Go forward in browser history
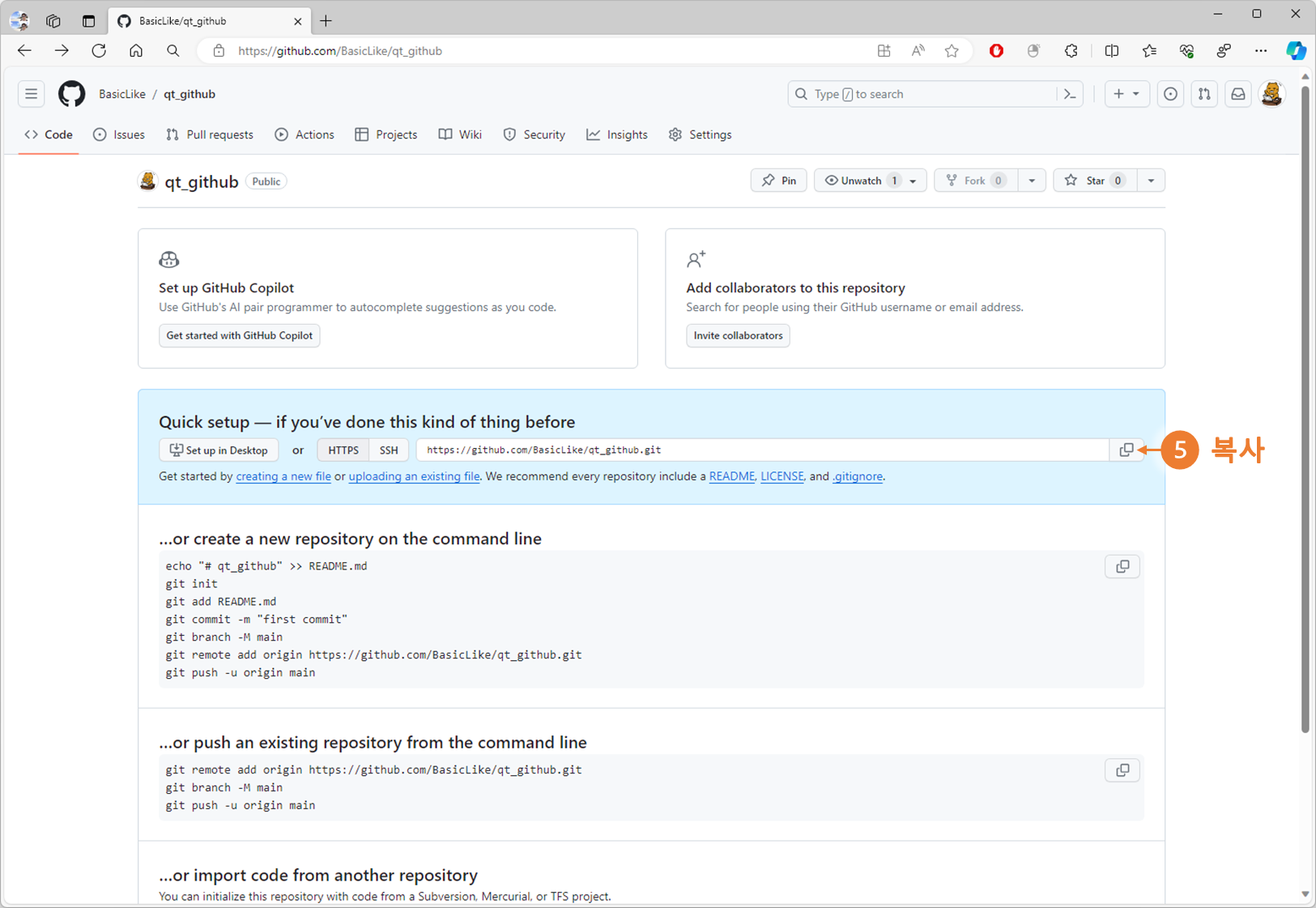 pos(62,50)
